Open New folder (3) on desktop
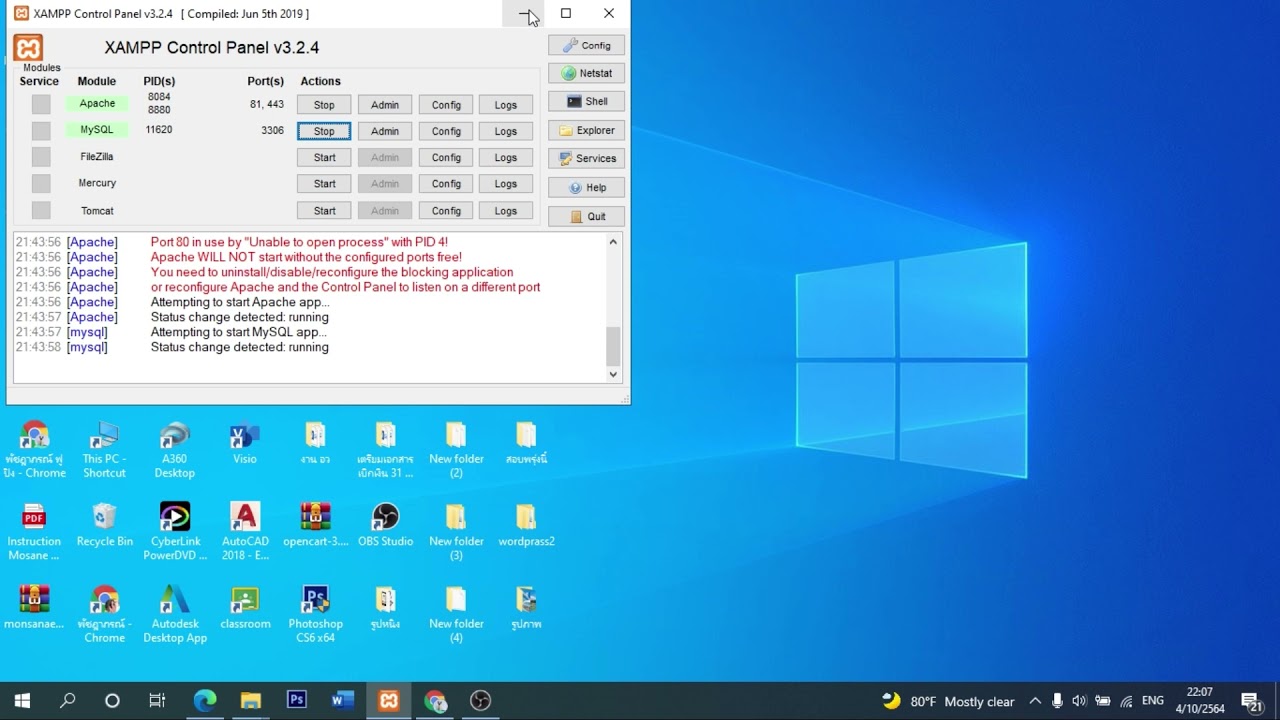The width and height of the screenshot is (1280, 720). tap(456, 532)
